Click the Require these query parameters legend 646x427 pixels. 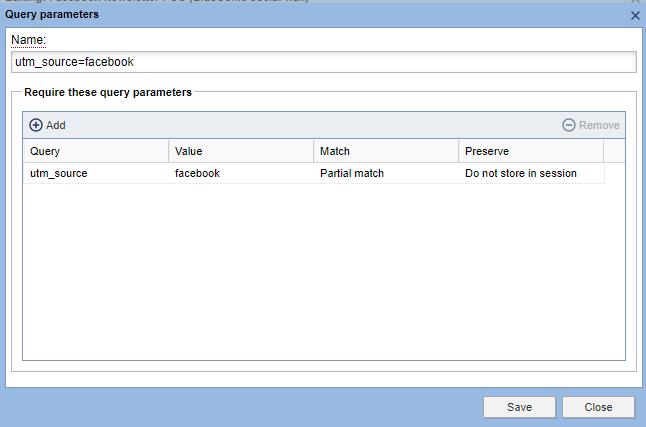click(108, 92)
